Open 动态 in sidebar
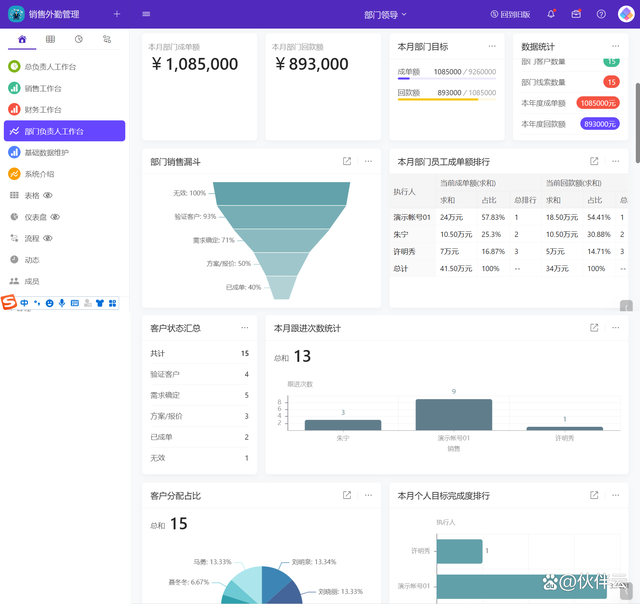Screen dimensions: 640x604 [64, 260]
